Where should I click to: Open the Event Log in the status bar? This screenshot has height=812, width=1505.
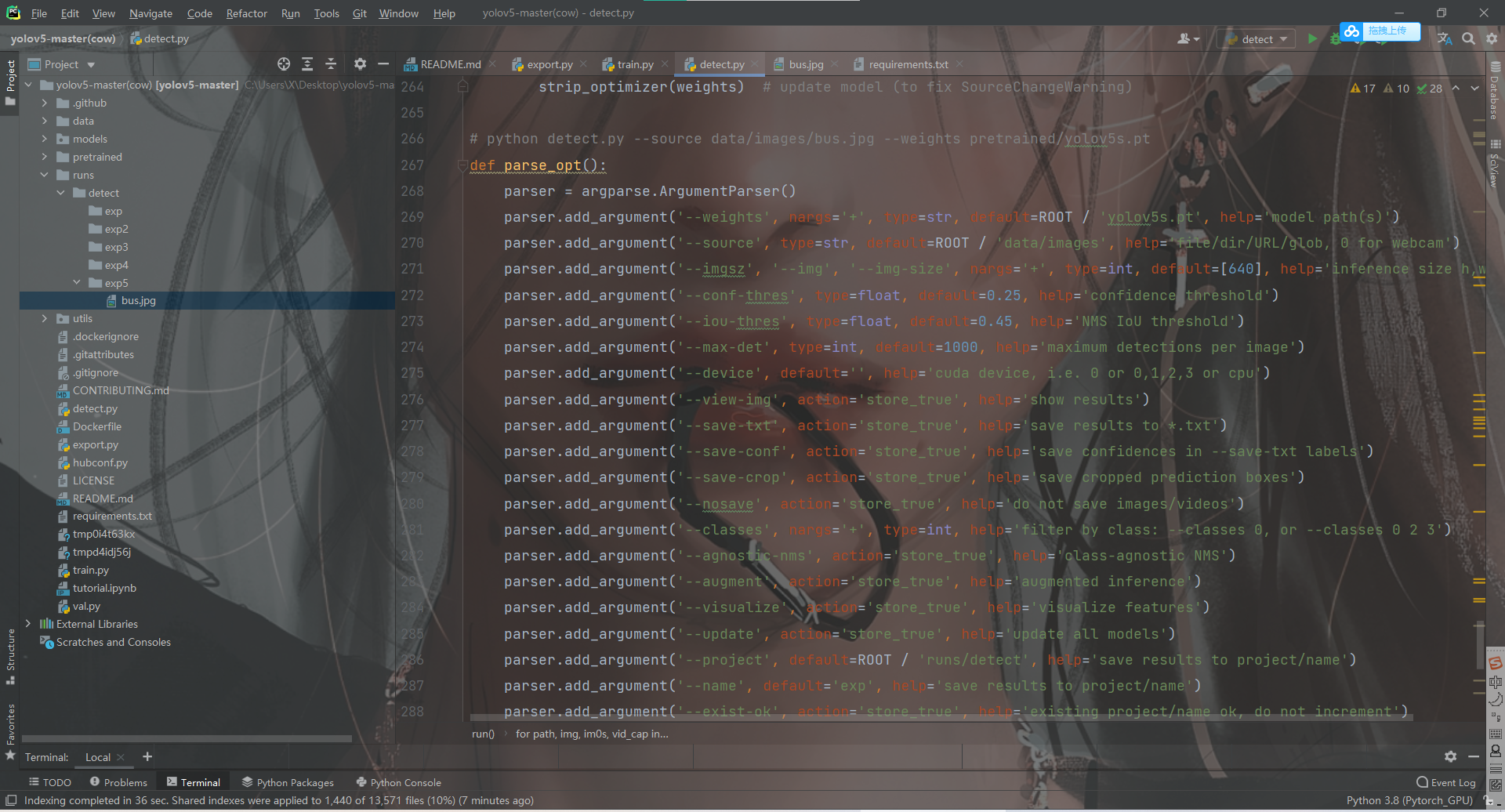click(1445, 781)
